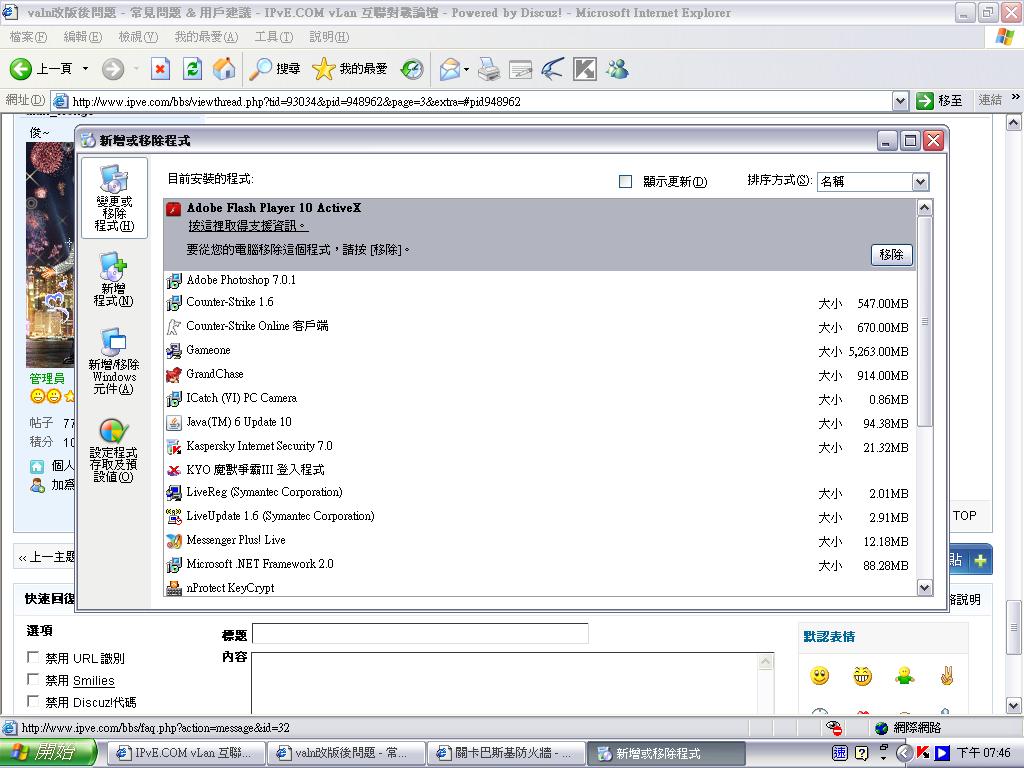Open the File menu
Image resolution: width=1024 pixels, height=768 pixels.
(x=29, y=37)
